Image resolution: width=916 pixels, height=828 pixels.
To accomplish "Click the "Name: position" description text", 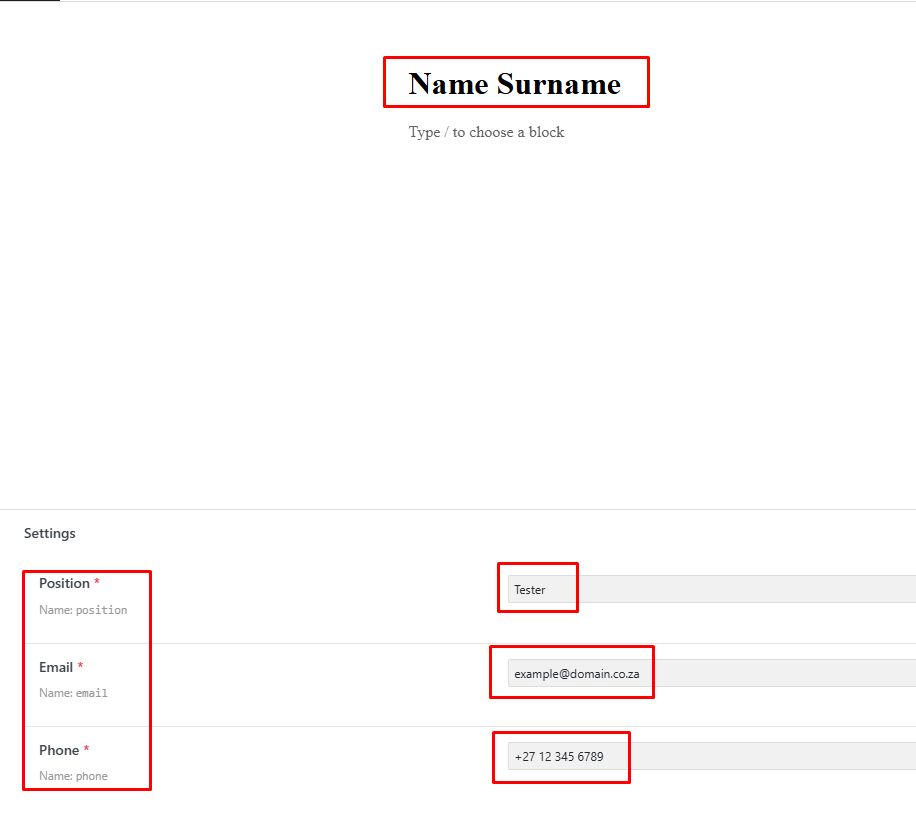I will point(83,610).
